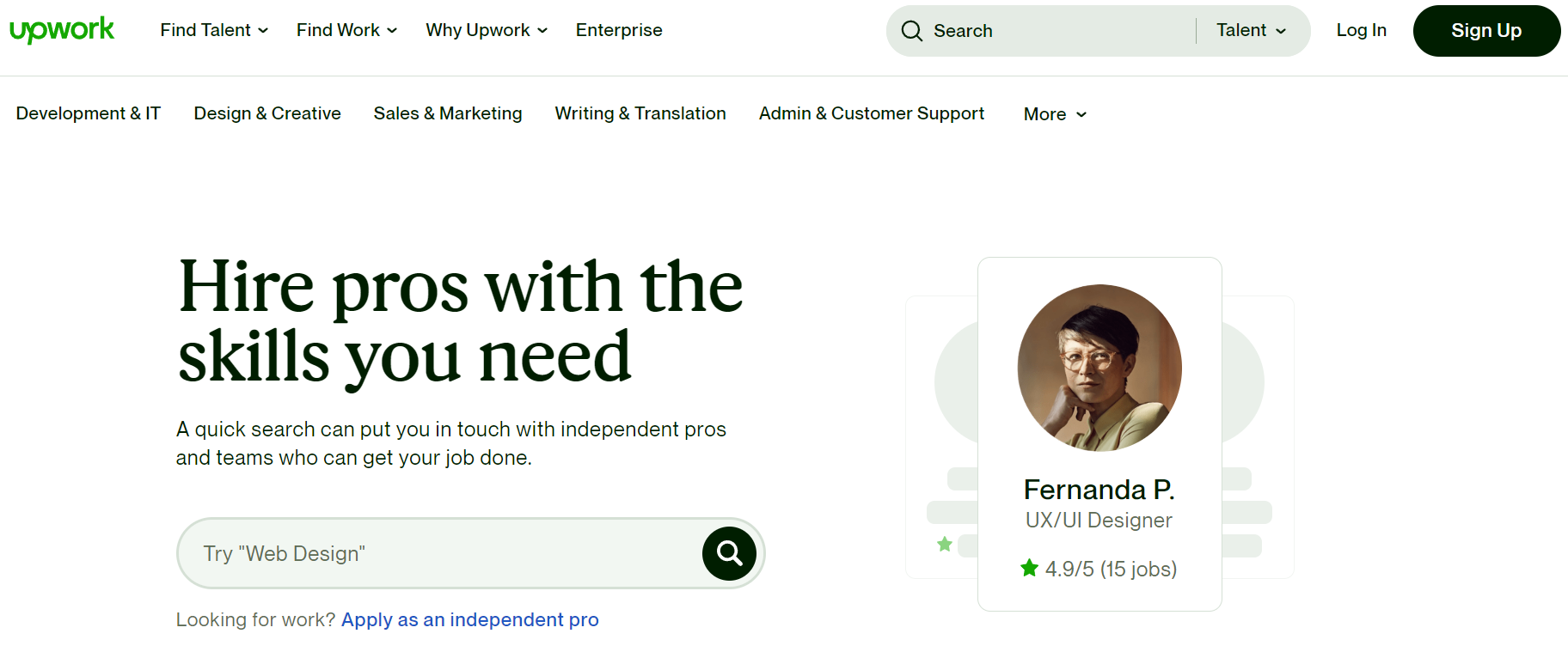
Task: Open the Writing & Translation category
Action: 640,113
